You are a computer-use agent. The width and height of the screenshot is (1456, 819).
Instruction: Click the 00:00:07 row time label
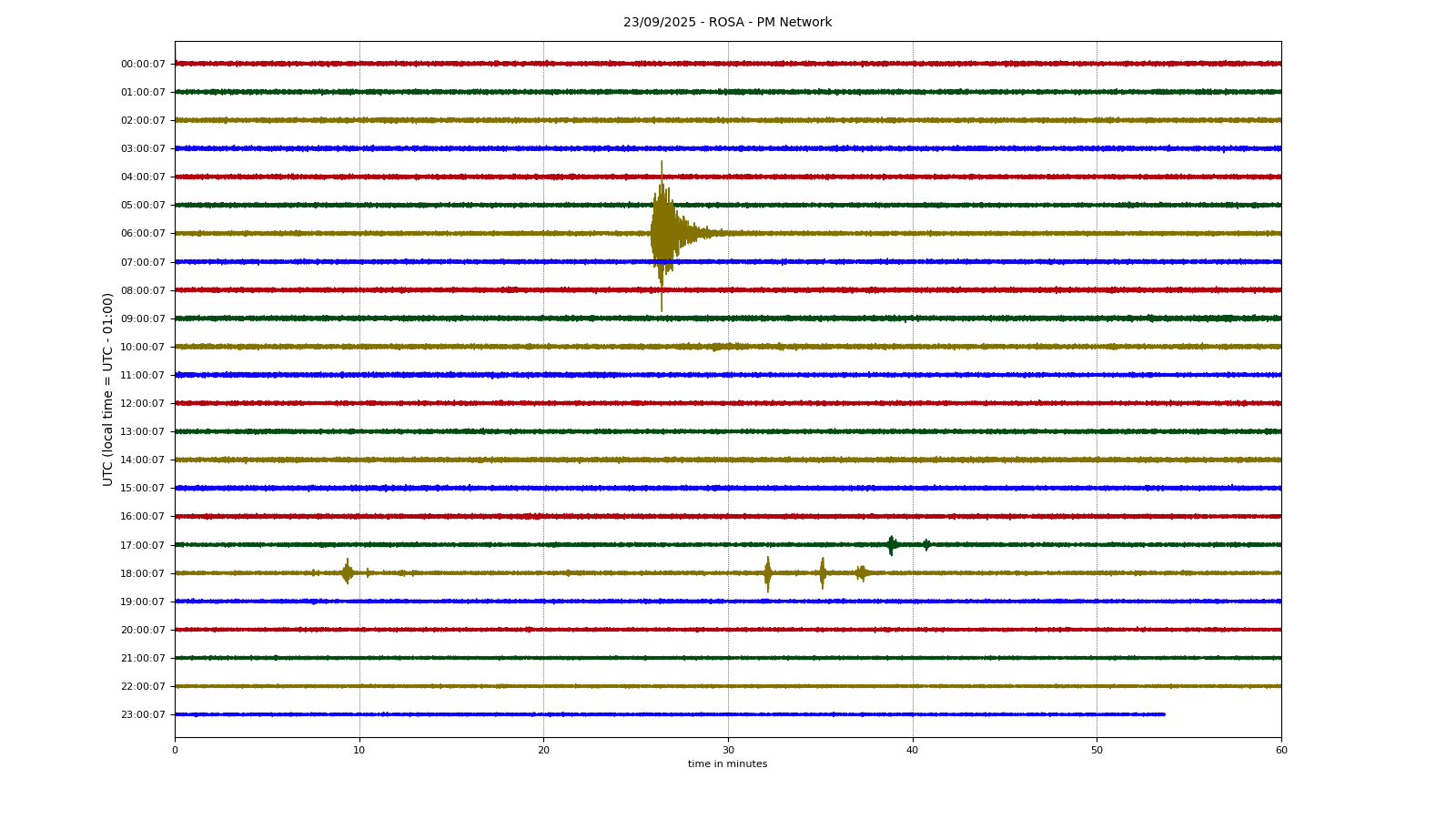[x=143, y=65]
